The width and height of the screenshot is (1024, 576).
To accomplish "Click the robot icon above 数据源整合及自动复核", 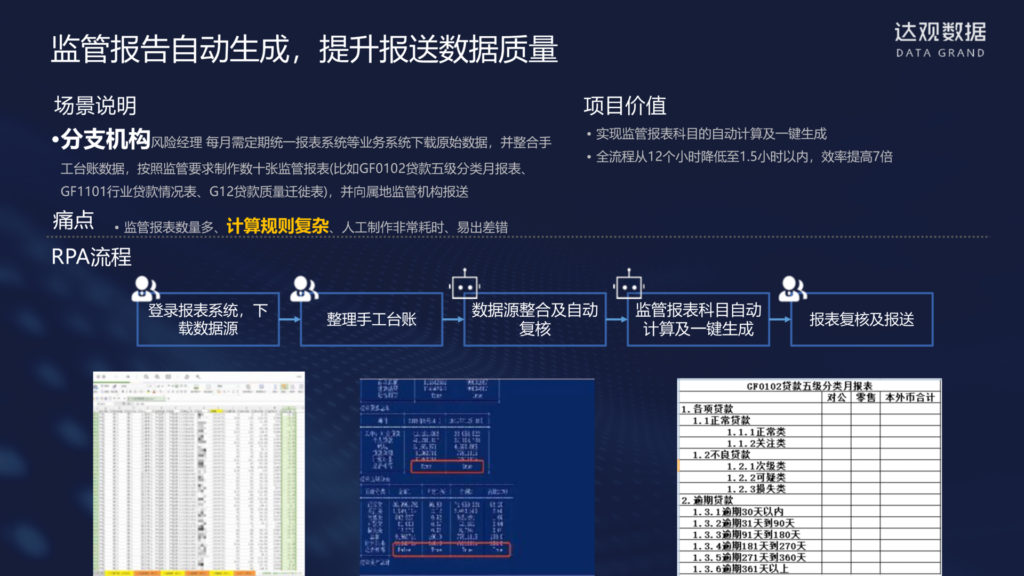I will point(464,284).
